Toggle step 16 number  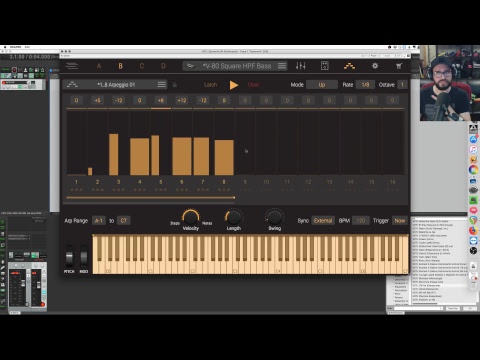point(393,182)
